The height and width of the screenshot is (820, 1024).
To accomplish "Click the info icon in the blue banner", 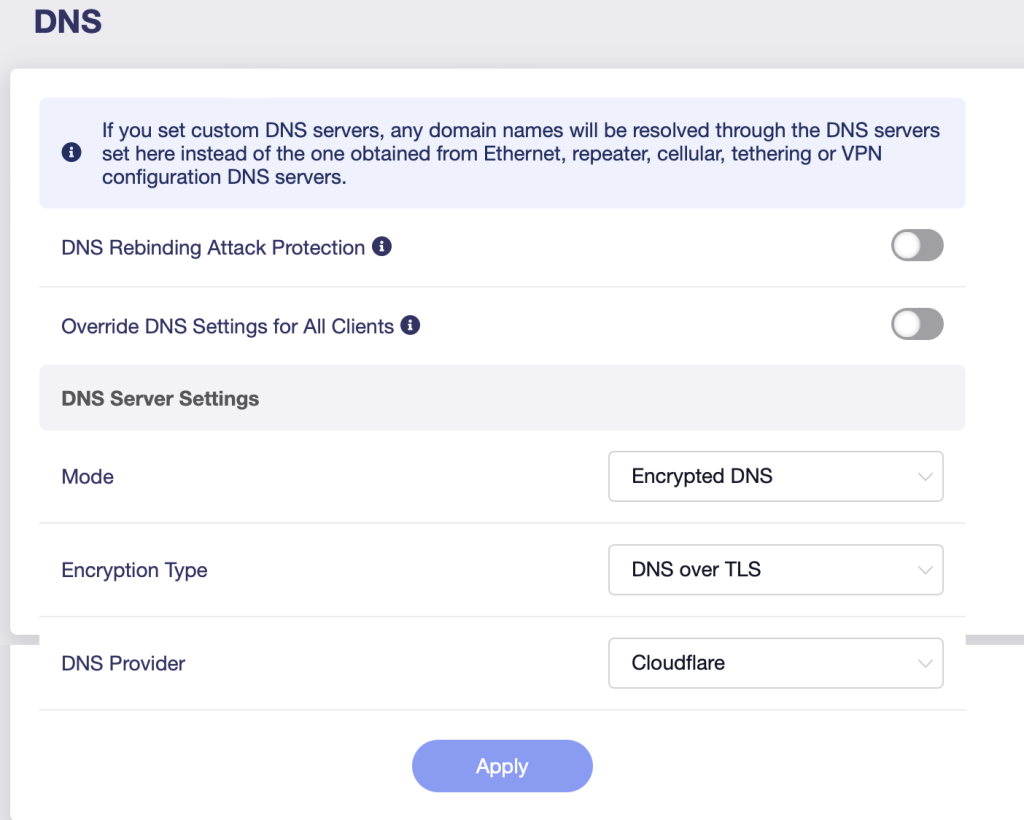I will click(71, 153).
